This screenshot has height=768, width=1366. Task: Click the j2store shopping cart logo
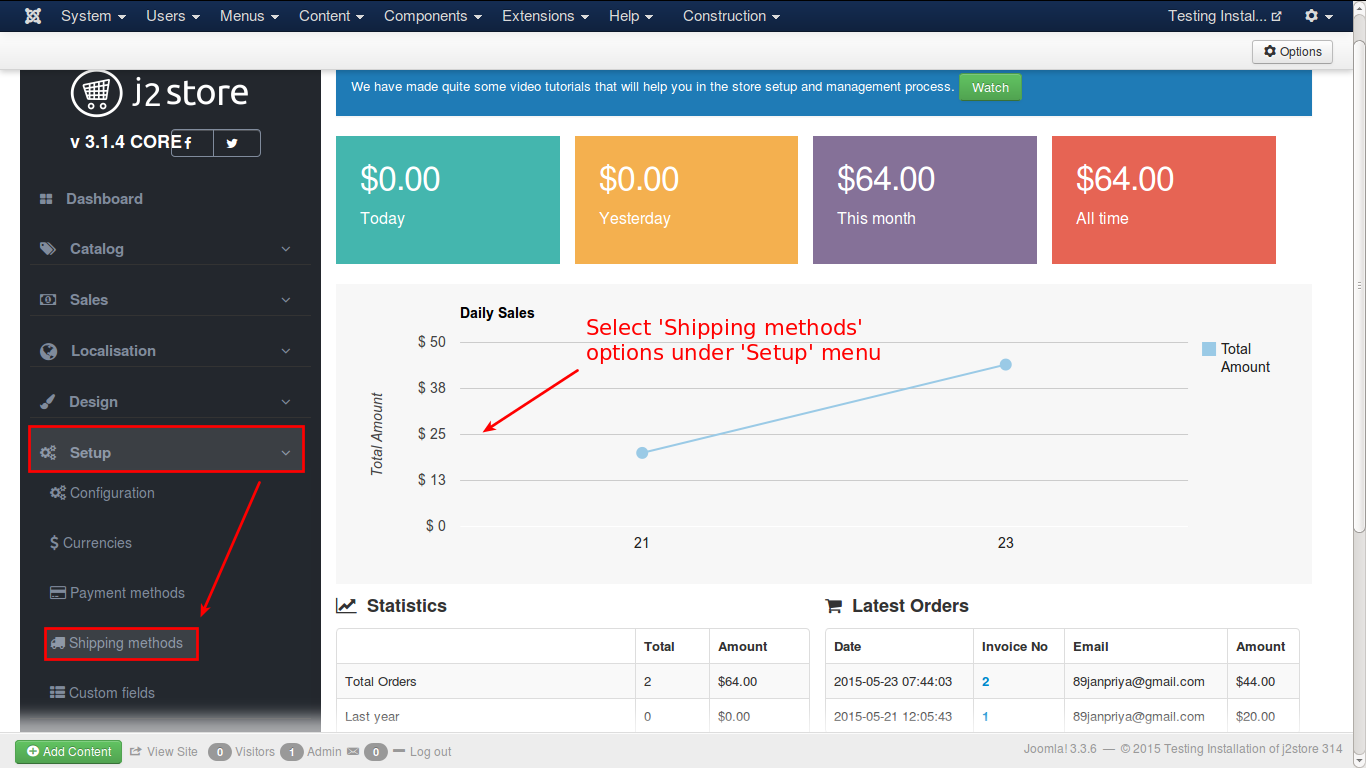[96, 93]
